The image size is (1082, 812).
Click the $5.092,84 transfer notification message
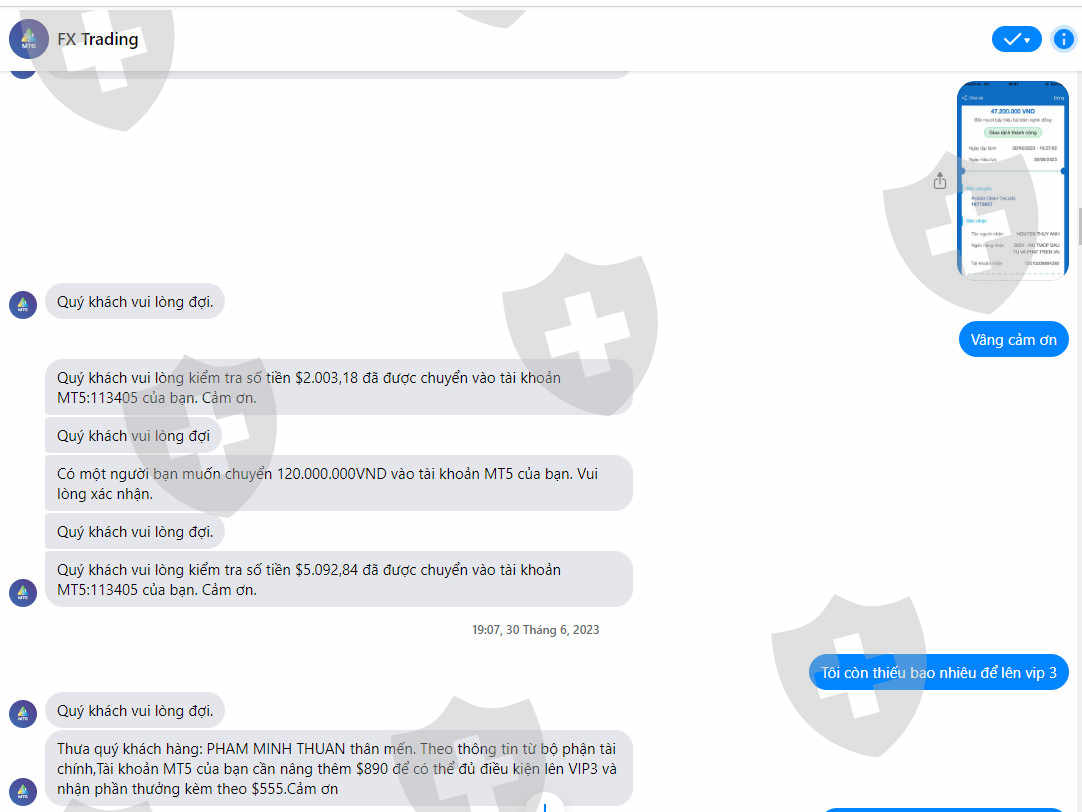tap(339, 579)
